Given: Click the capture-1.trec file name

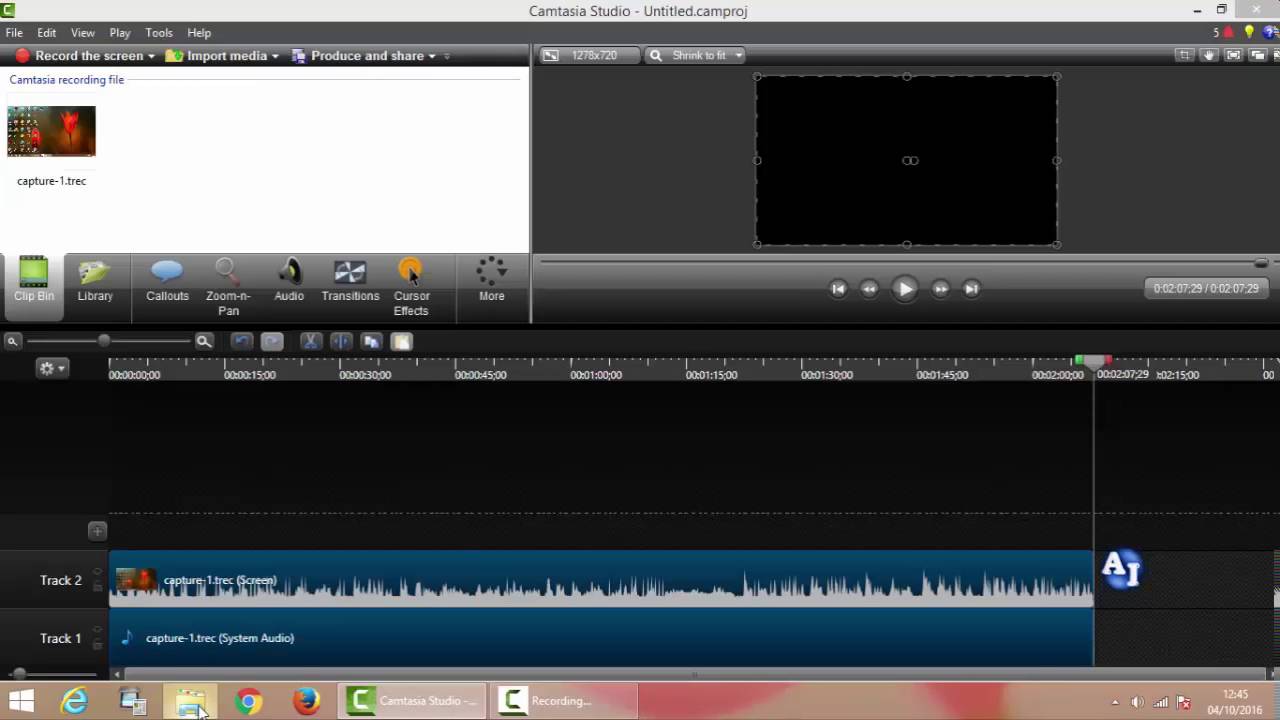Looking at the screenshot, I should tap(51, 181).
